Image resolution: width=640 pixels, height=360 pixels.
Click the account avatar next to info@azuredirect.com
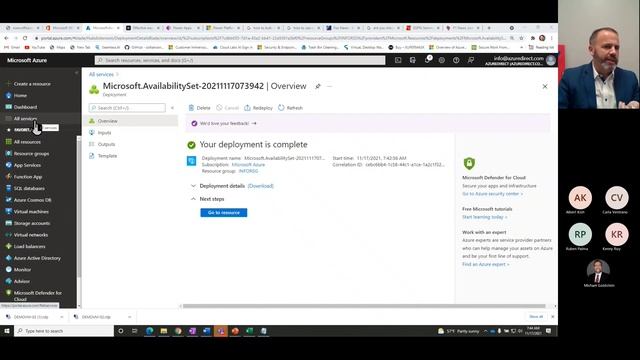point(551,60)
